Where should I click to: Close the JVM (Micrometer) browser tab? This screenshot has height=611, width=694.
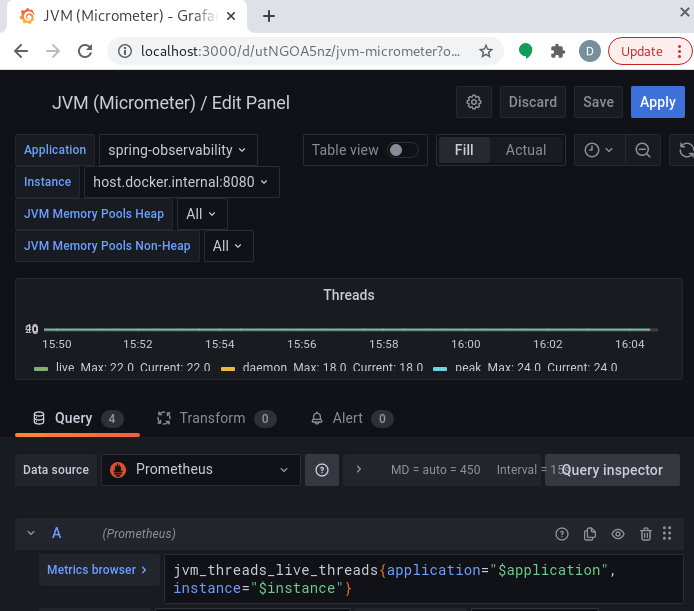pyautogui.click(x=231, y=16)
